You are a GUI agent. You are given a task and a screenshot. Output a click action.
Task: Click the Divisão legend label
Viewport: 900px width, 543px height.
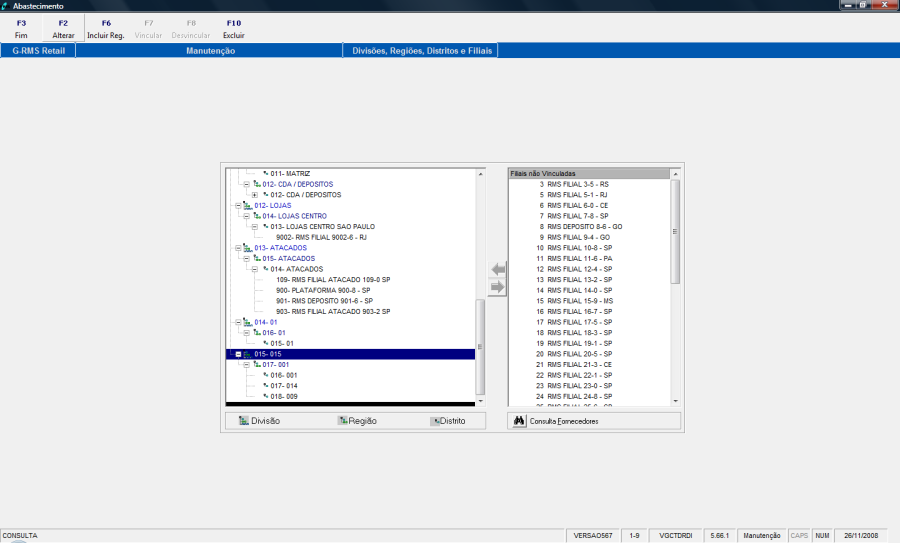click(x=265, y=421)
